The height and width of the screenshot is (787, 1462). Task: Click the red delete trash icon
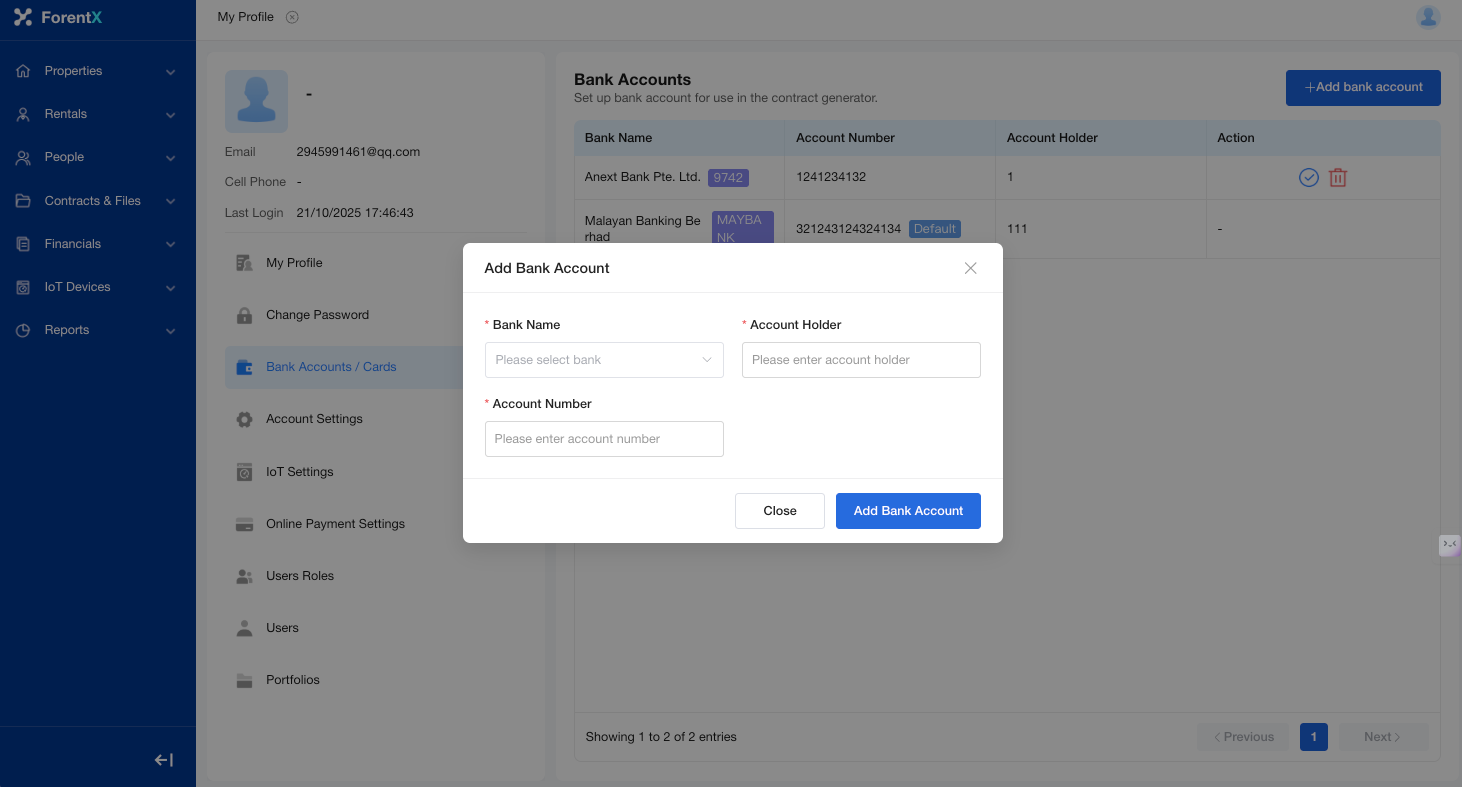click(1337, 178)
